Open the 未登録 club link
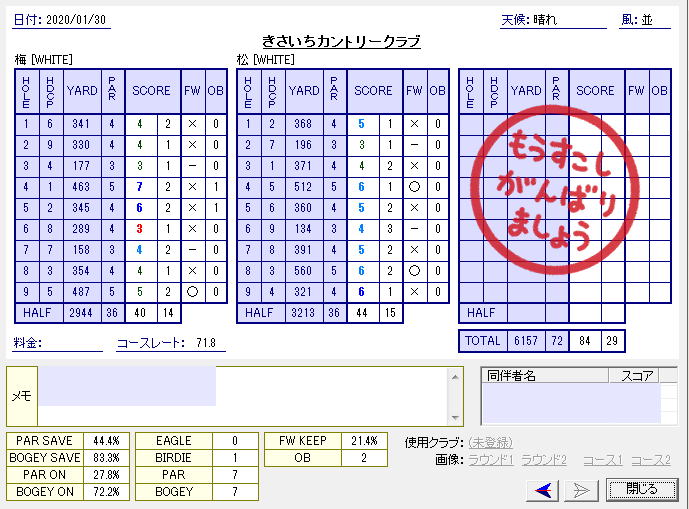 point(491,442)
